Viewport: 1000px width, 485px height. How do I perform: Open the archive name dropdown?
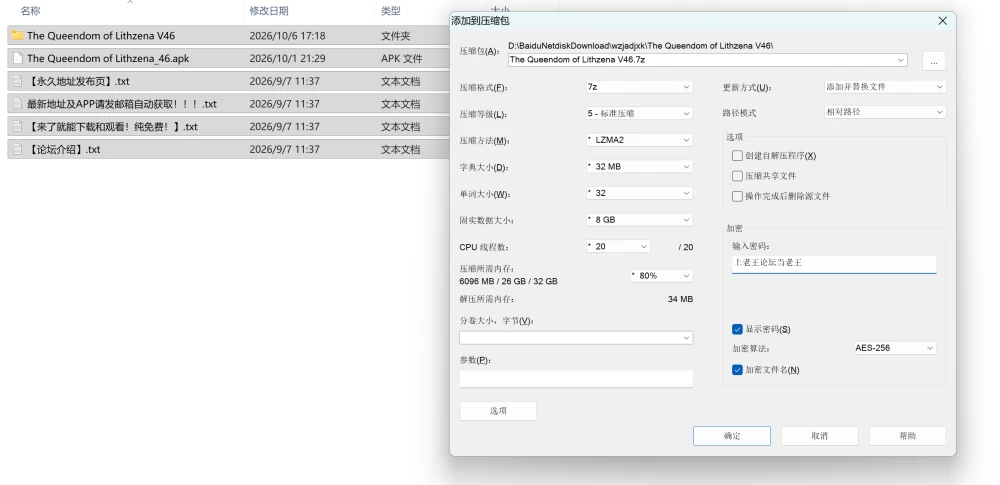(x=901, y=60)
